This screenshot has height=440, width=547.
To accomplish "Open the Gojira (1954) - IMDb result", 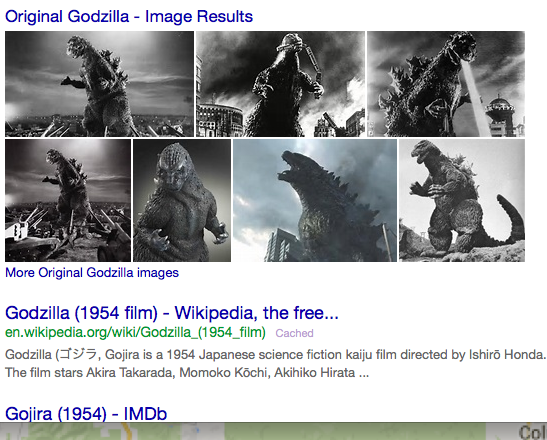I will pyautogui.click(x=86, y=414).
